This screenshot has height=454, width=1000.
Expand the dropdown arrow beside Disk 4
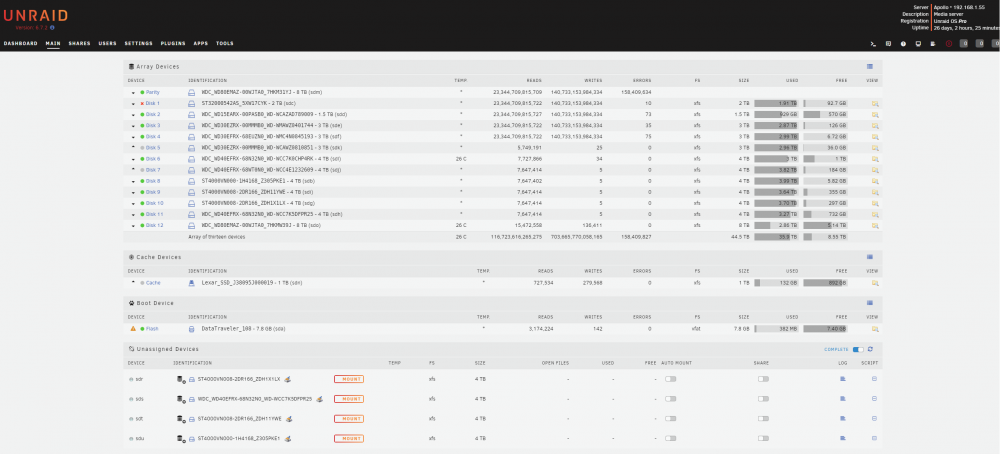pos(133,136)
